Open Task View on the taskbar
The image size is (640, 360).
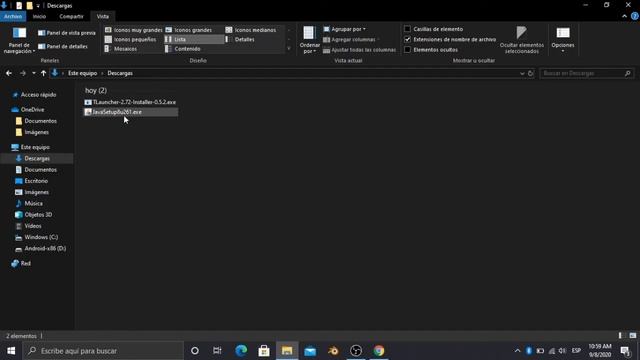point(217,351)
